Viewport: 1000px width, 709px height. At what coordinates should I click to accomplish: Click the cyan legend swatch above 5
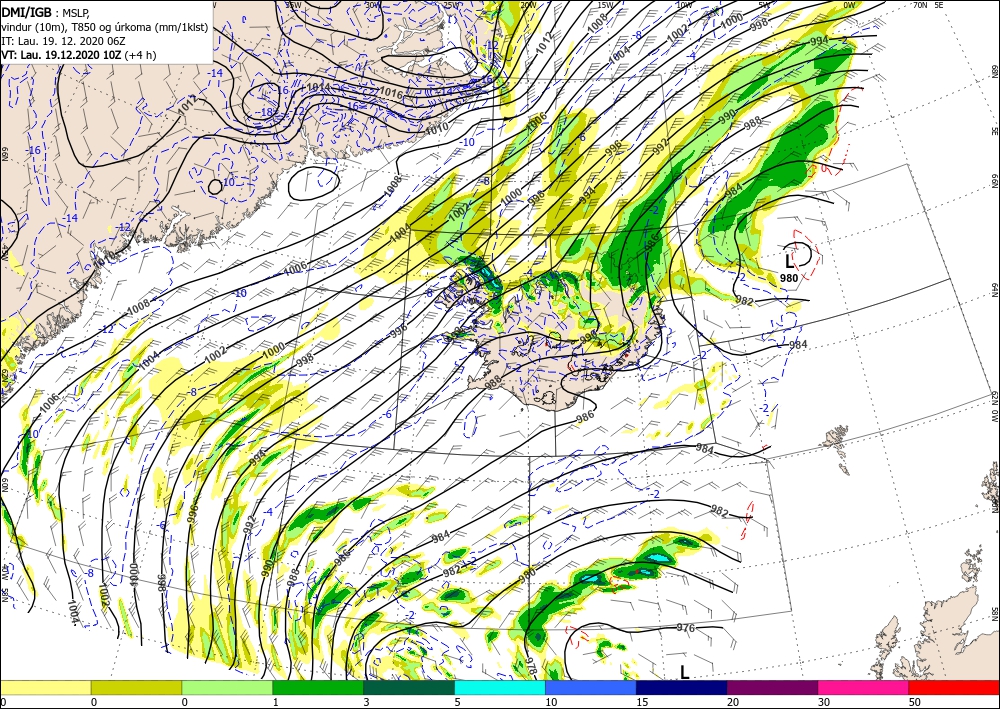[x=500, y=687]
